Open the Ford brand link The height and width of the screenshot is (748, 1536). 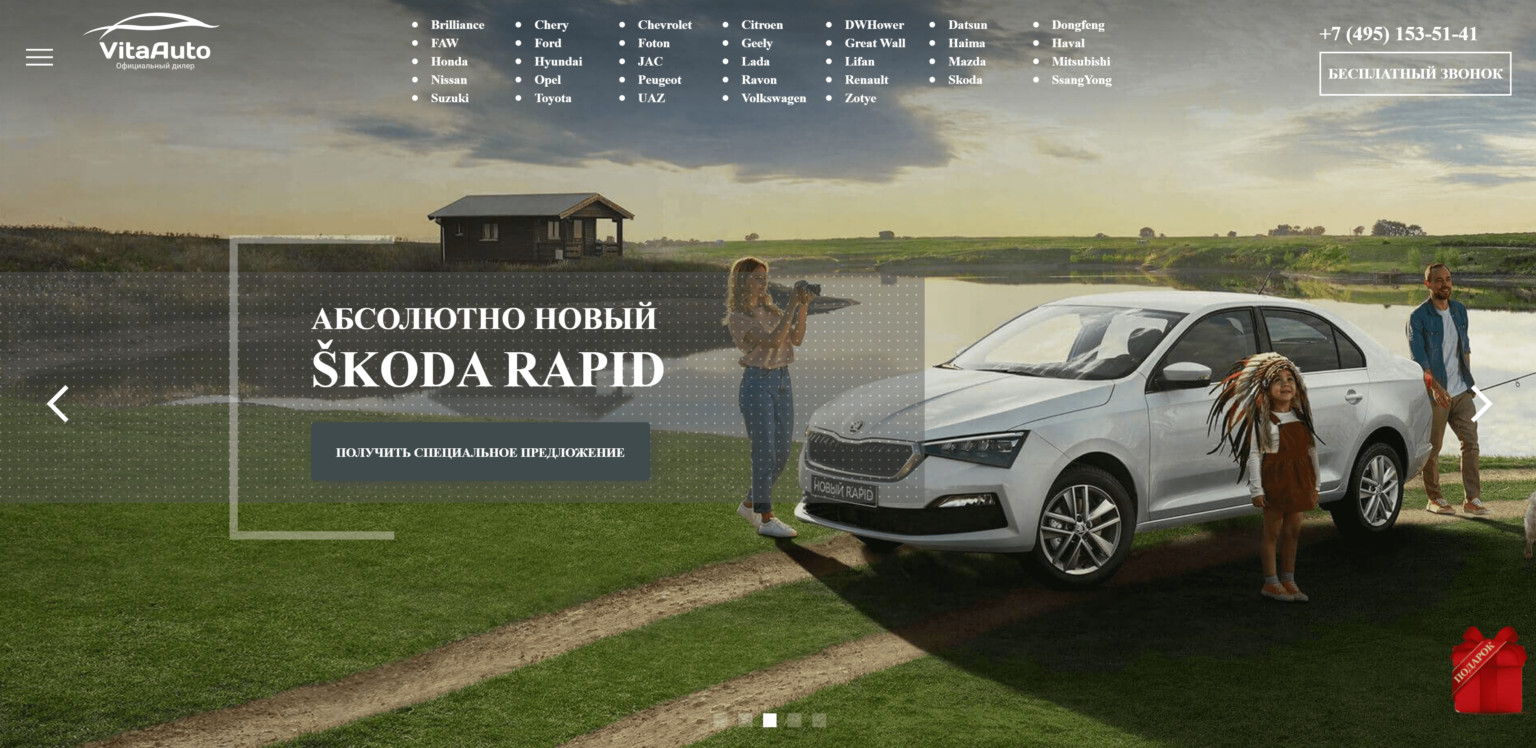point(548,43)
